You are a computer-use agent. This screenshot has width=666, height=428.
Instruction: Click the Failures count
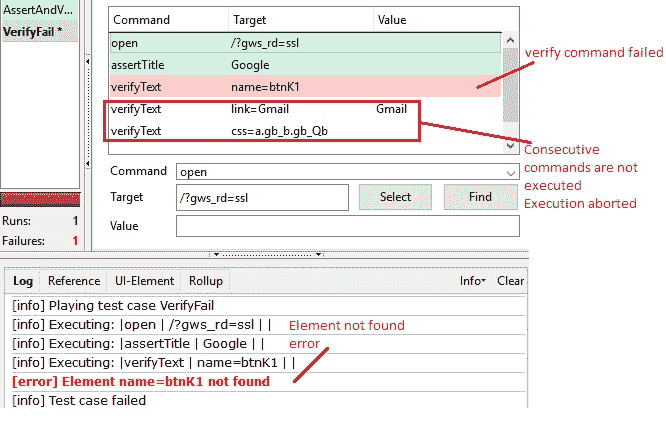(75, 241)
